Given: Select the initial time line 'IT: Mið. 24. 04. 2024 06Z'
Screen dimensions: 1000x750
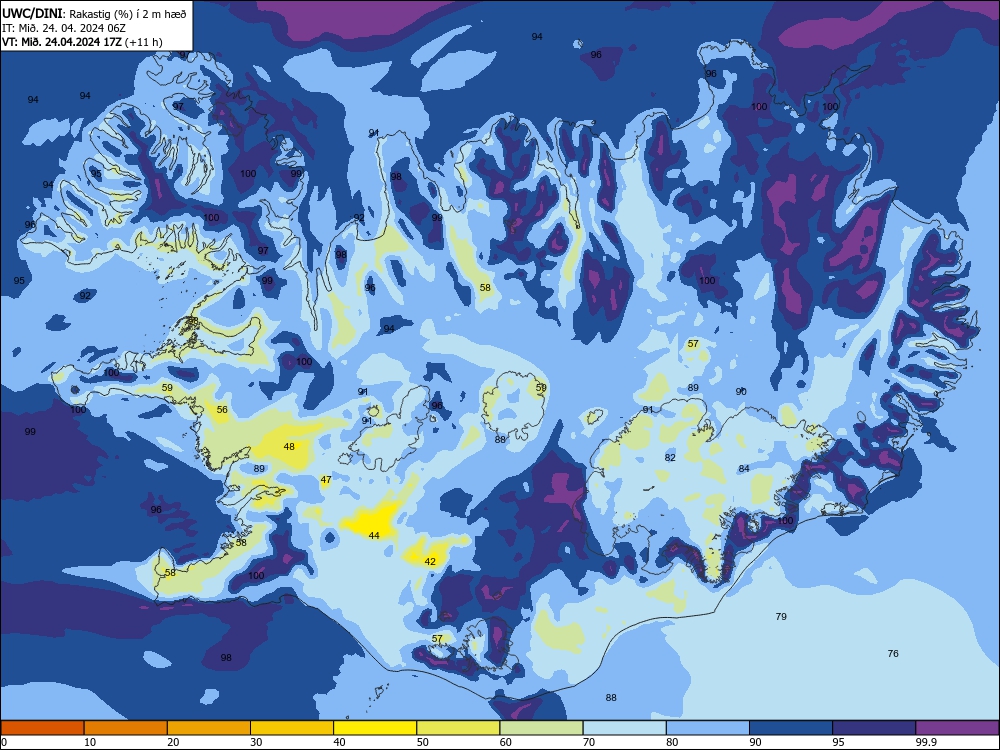Looking at the screenshot, I should click(x=64, y=28).
